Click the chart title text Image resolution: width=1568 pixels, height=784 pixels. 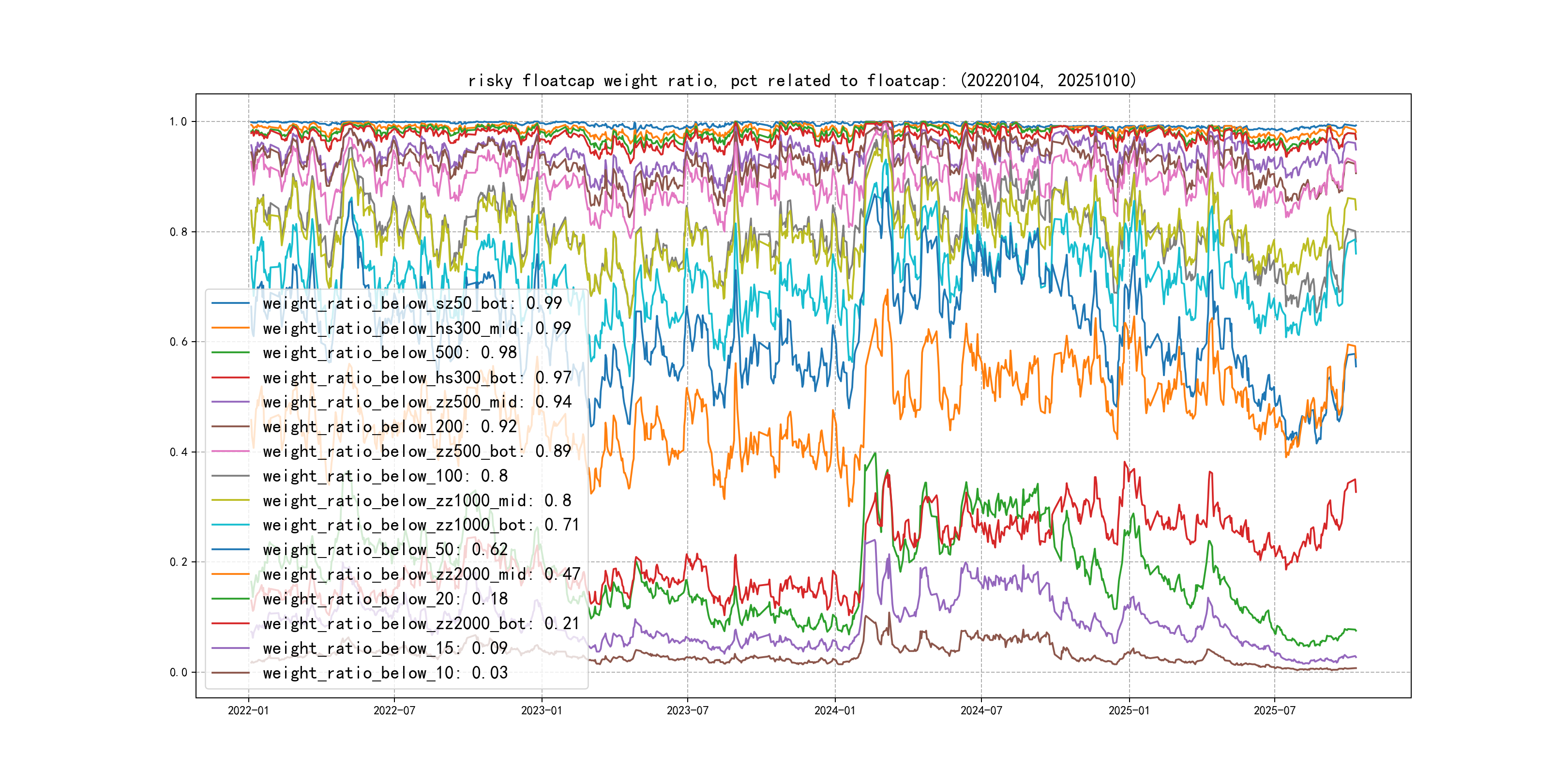click(x=801, y=80)
